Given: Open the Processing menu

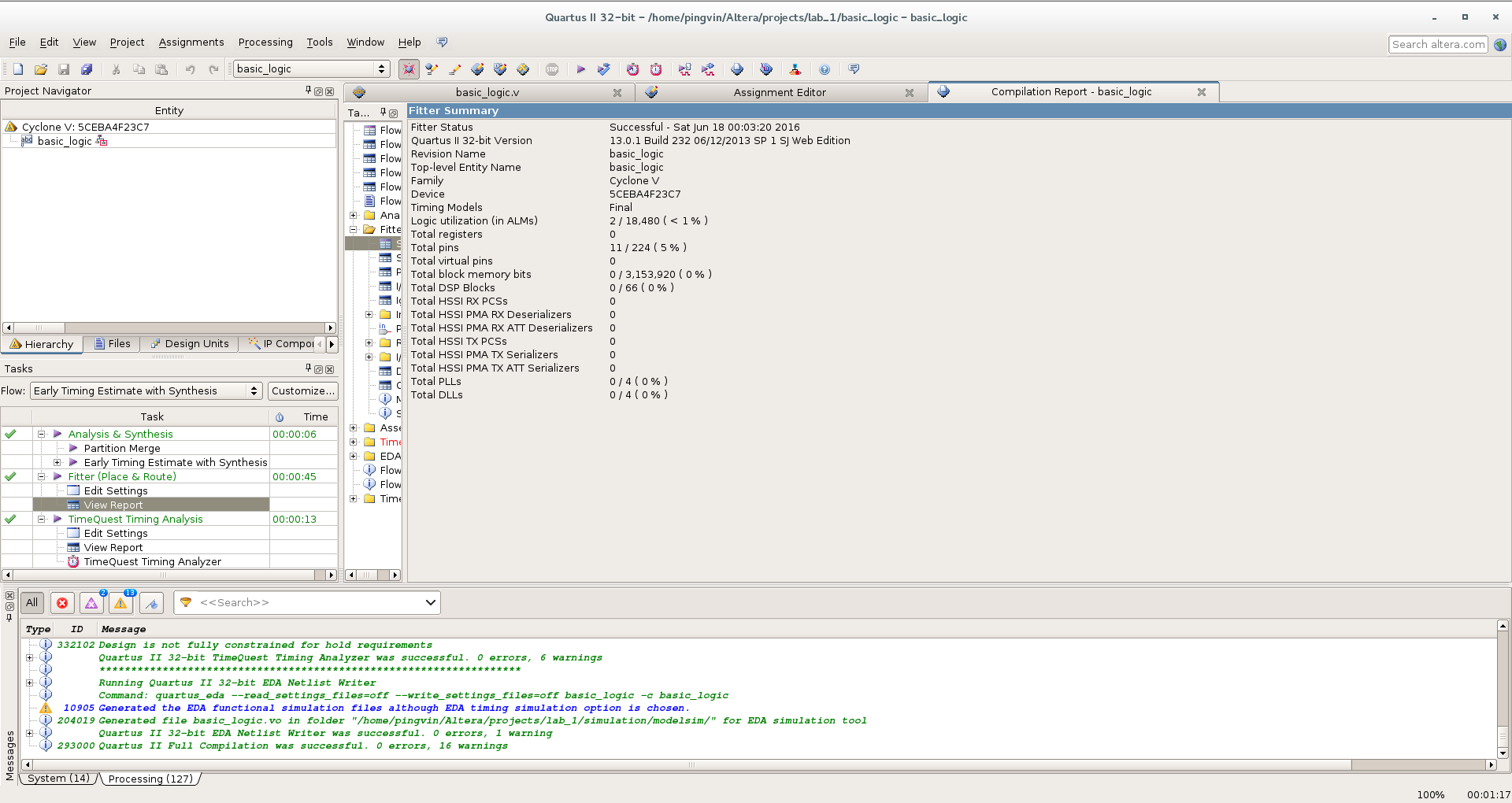Looking at the screenshot, I should tap(265, 43).
